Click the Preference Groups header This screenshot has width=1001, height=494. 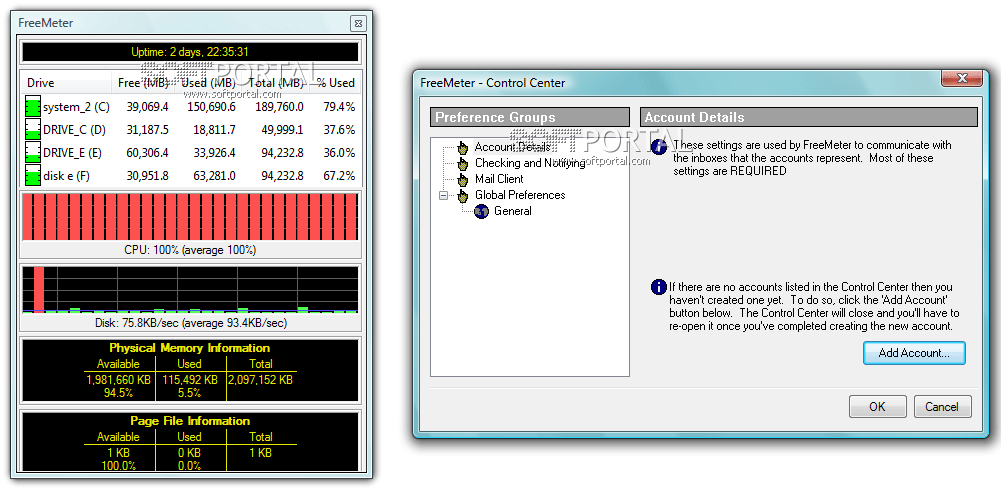[x=530, y=117]
